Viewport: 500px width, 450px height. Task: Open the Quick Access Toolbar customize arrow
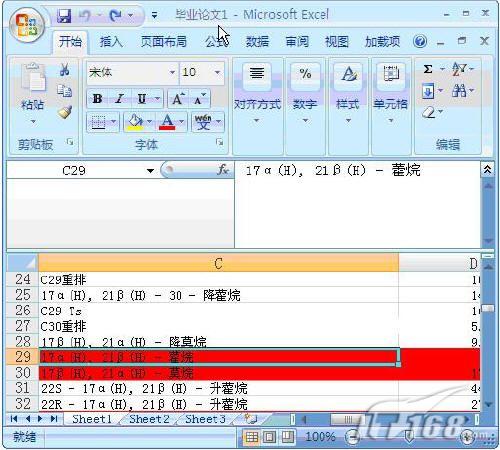[154, 15]
